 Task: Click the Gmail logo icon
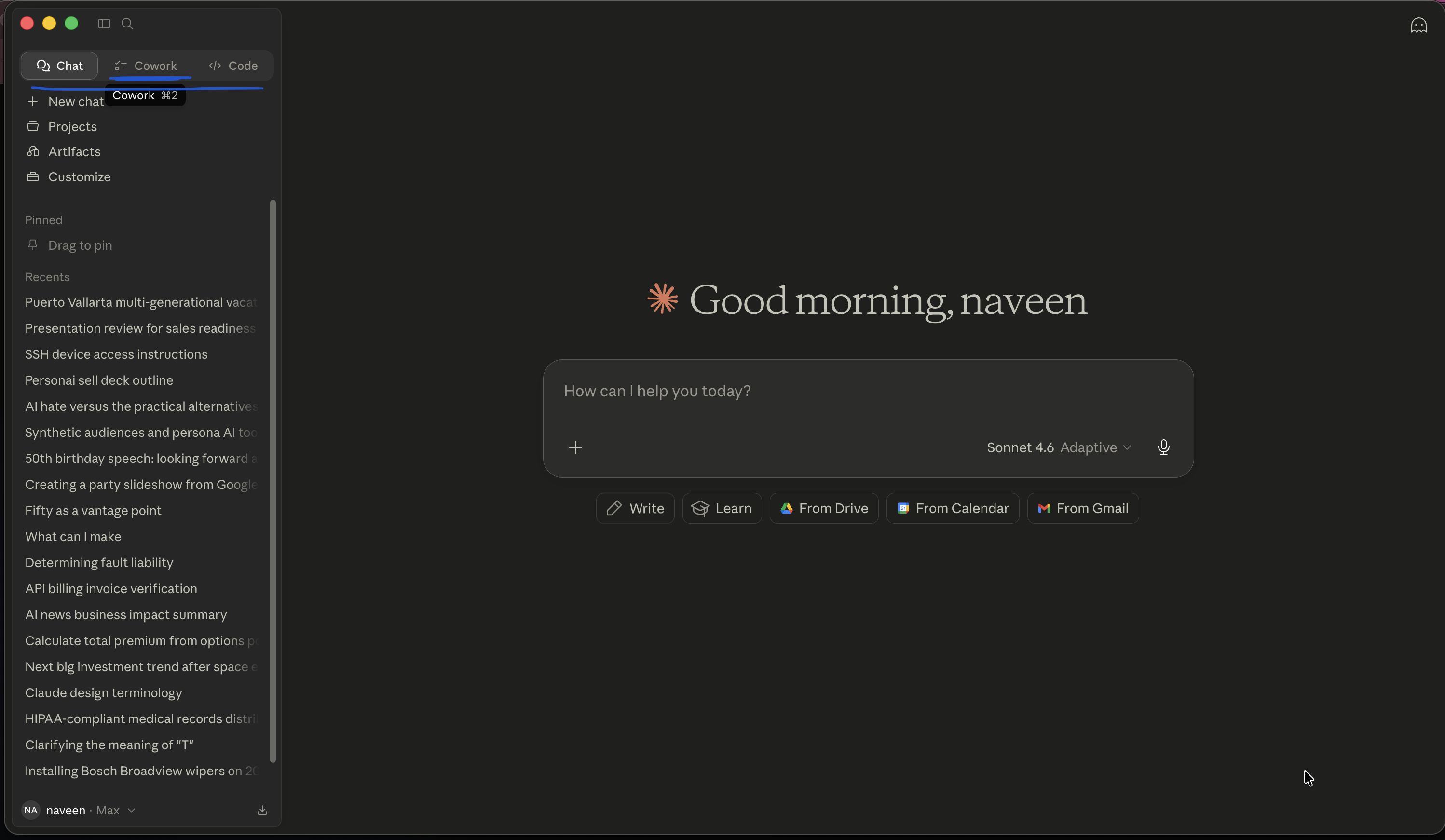pyautogui.click(x=1044, y=508)
